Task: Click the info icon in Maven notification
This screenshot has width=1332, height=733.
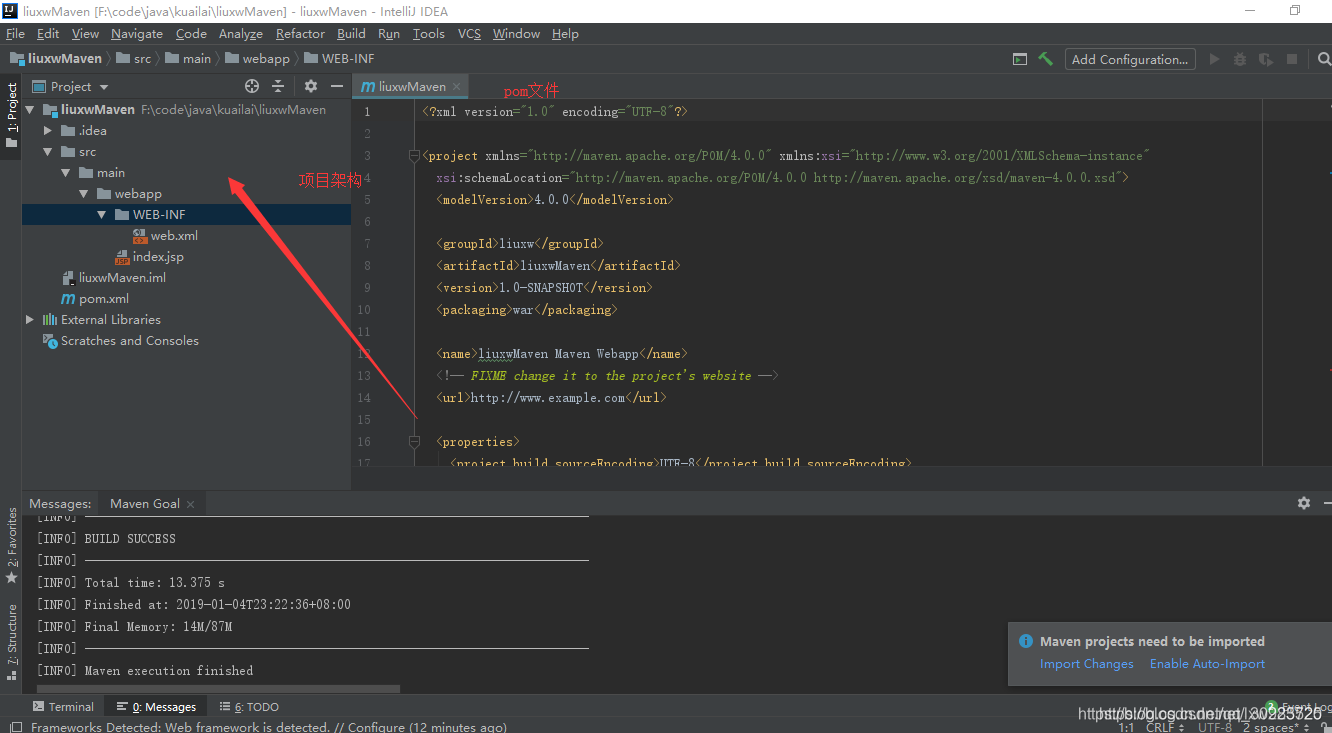Action: (1025, 642)
